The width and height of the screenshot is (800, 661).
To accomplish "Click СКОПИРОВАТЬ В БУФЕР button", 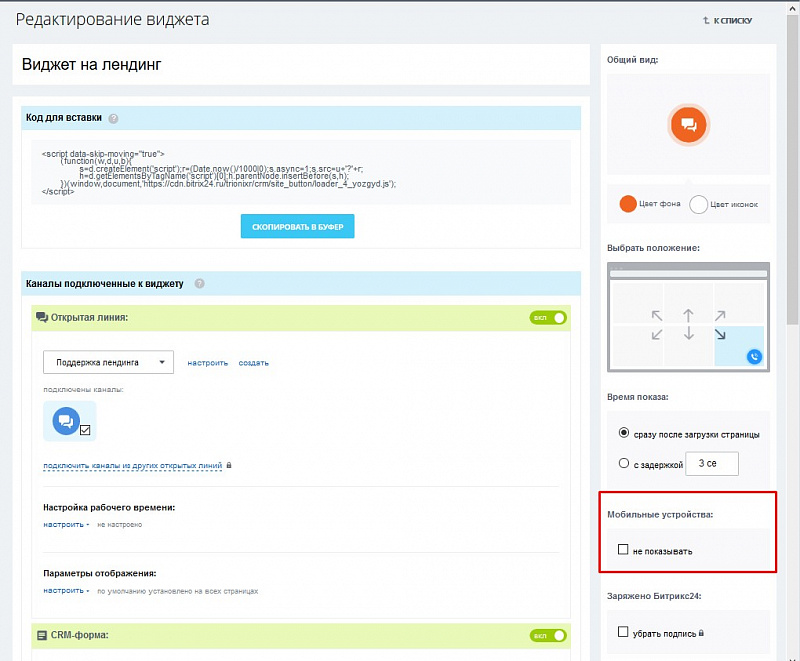I will [x=297, y=226].
